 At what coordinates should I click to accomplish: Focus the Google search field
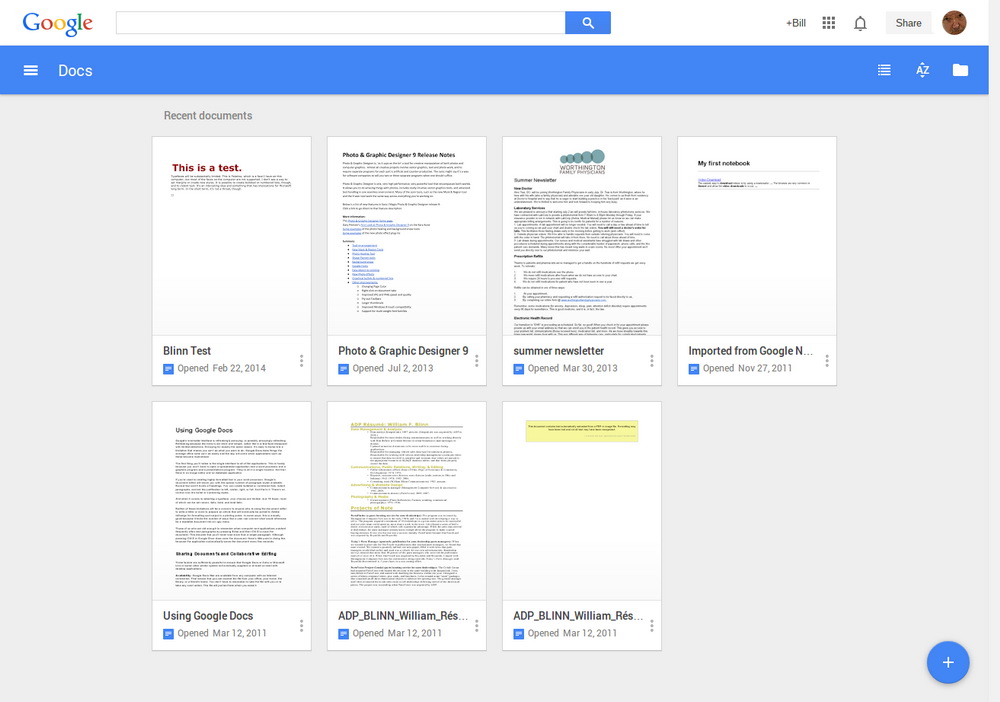341,23
